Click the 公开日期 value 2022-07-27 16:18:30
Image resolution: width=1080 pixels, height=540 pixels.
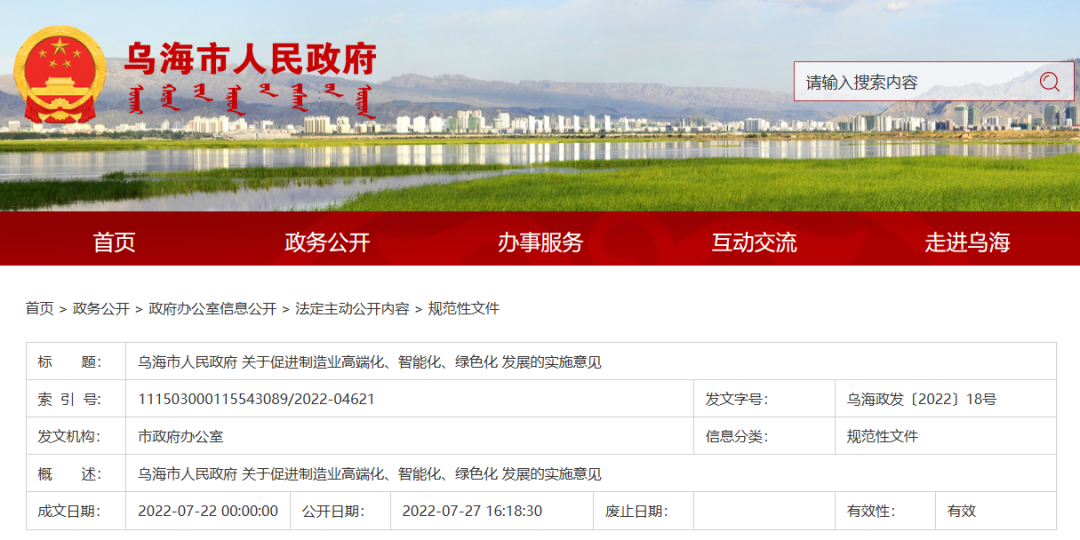472,511
